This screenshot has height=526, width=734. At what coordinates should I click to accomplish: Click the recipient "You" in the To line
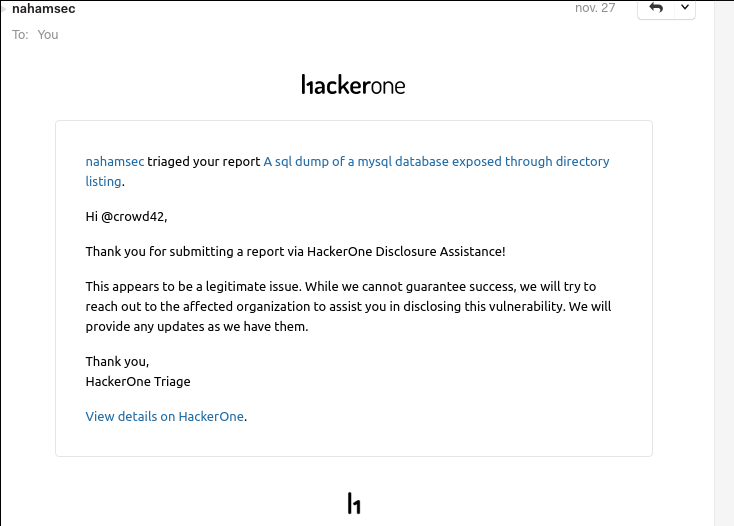pos(48,34)
